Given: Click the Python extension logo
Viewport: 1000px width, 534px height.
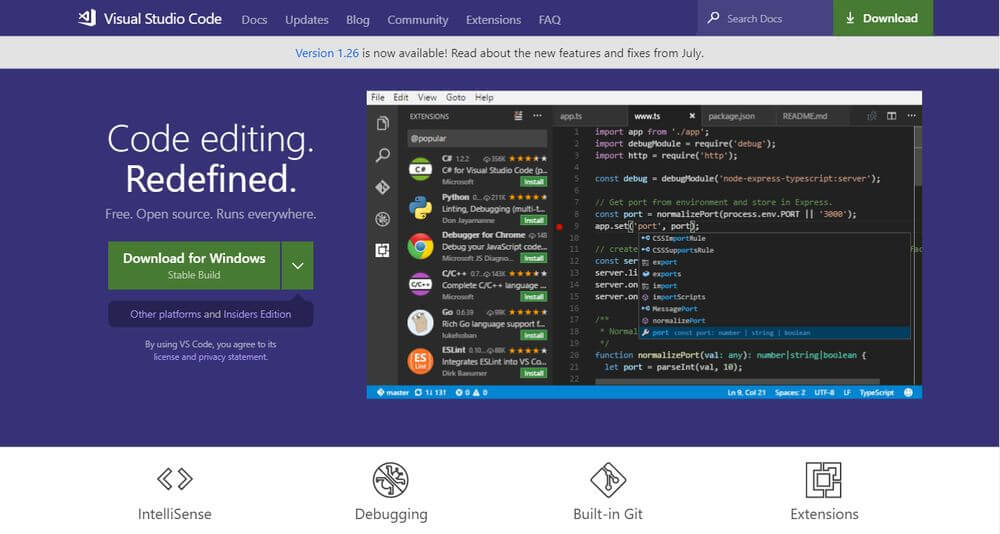Looking at the screenshot, I should [x=420, y=208].
